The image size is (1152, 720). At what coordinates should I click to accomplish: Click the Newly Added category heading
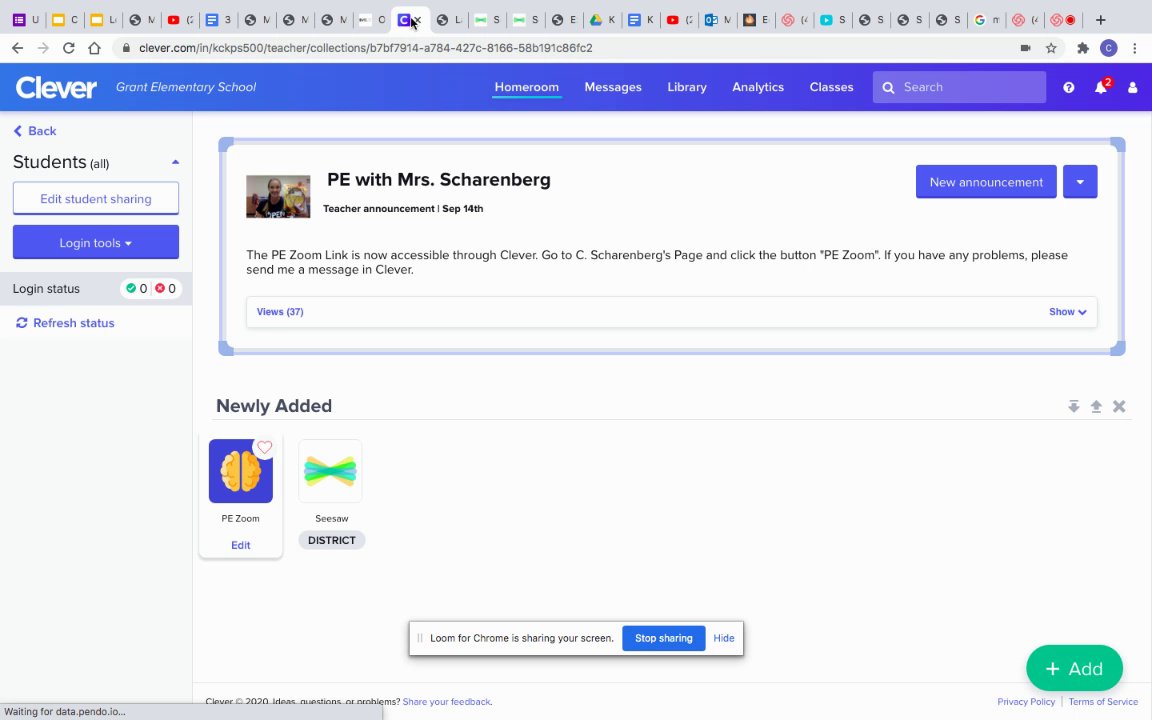click(274, 406)
